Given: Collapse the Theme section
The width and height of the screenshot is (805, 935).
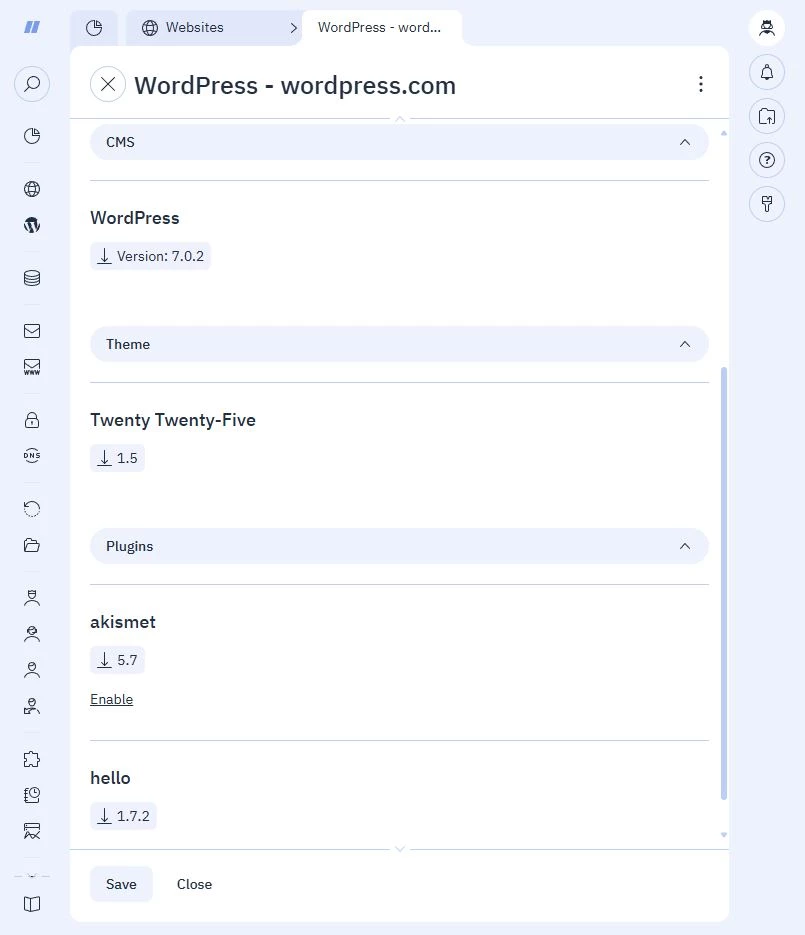Looking at the screenshot, I should click(x=685, y=344).
